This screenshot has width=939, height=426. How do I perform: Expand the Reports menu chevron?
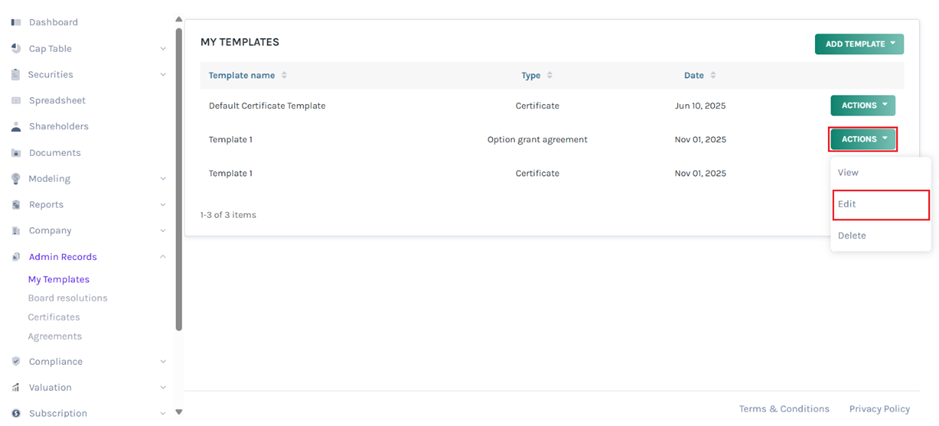click(163, 205)
